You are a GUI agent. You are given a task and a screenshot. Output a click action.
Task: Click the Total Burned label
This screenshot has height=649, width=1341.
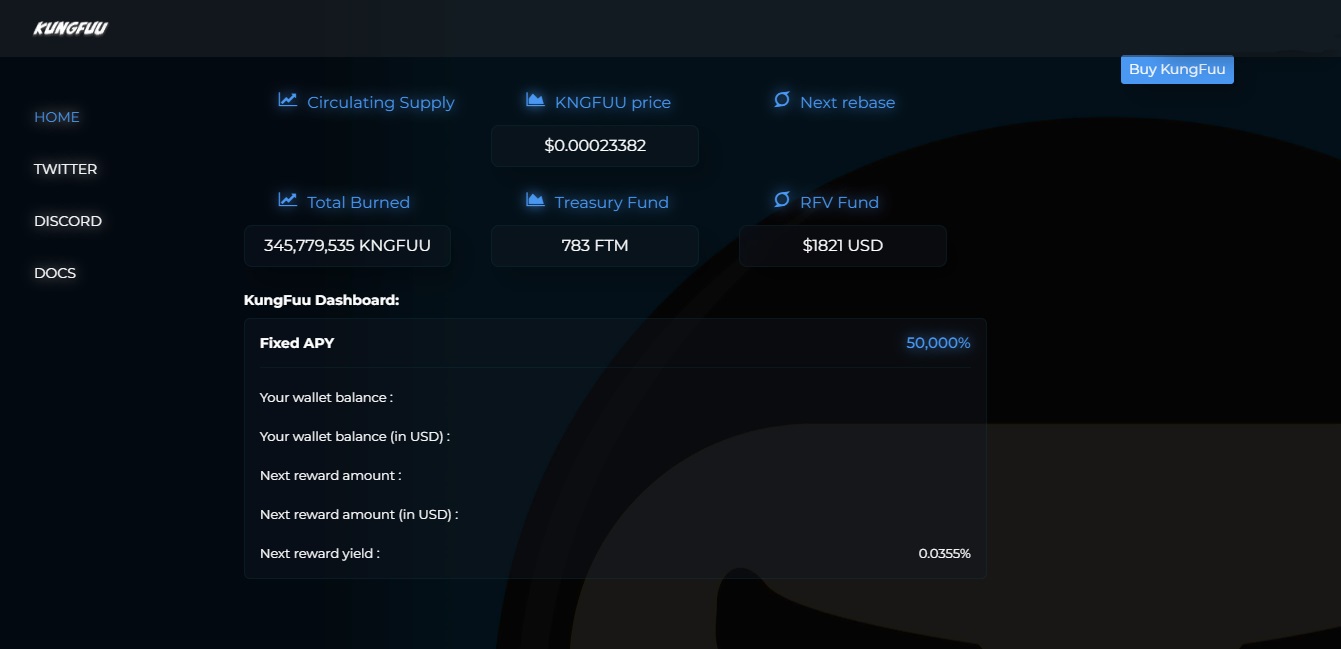pyautogui.click(x=359, y=203)
